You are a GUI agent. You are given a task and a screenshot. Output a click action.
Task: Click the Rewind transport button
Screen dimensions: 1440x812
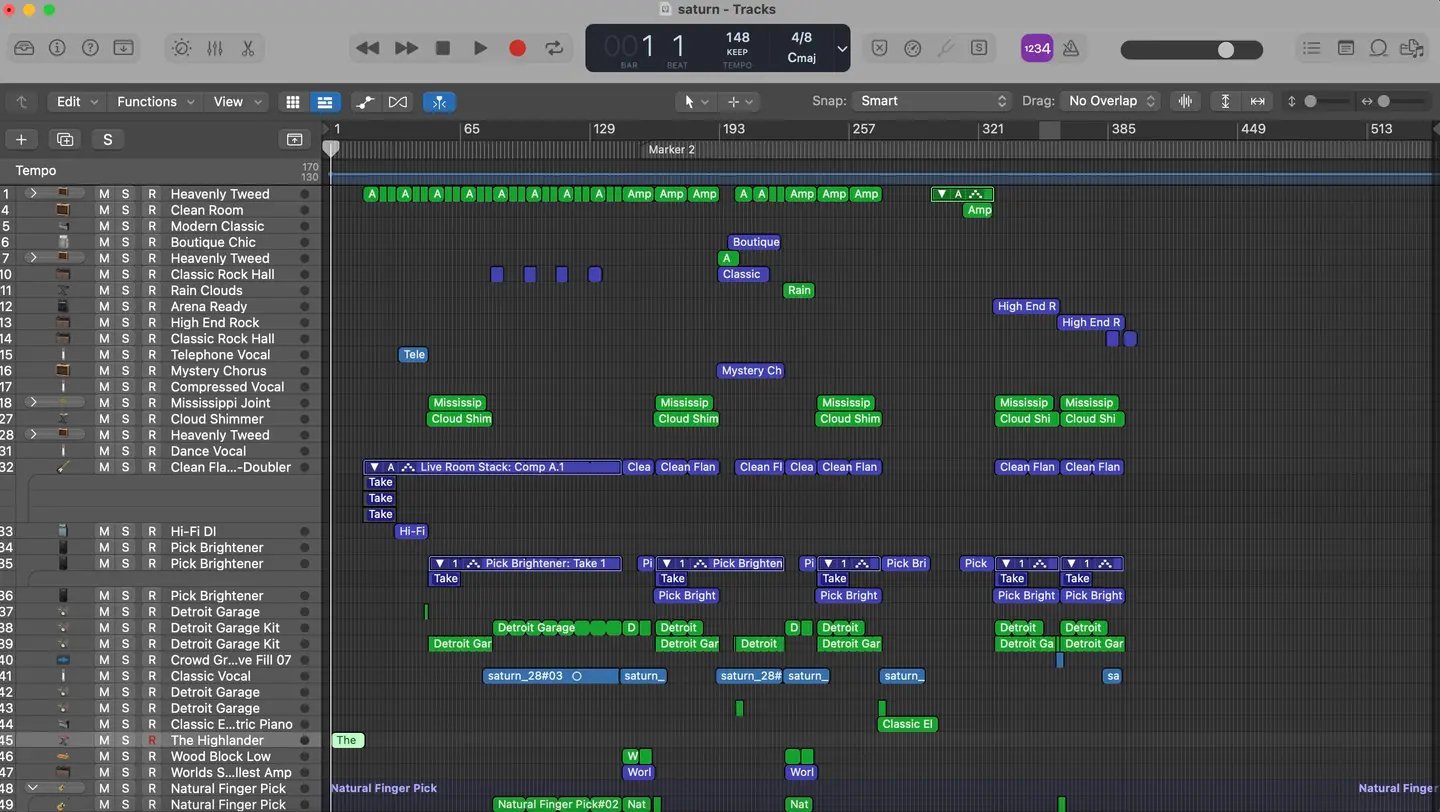[x=368, y=48]
